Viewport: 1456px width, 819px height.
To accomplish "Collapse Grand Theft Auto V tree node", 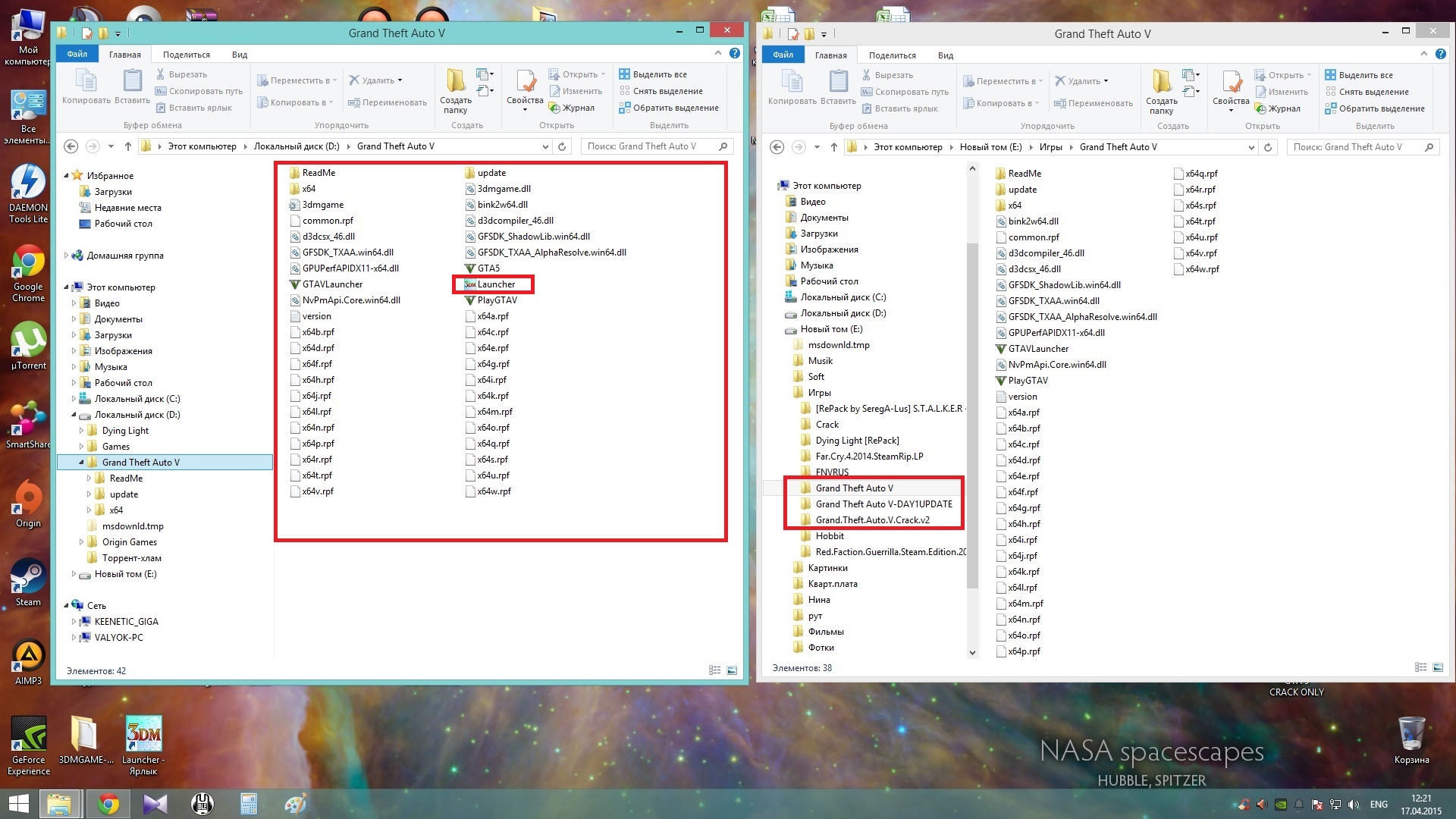I will [x=81, y=463].
